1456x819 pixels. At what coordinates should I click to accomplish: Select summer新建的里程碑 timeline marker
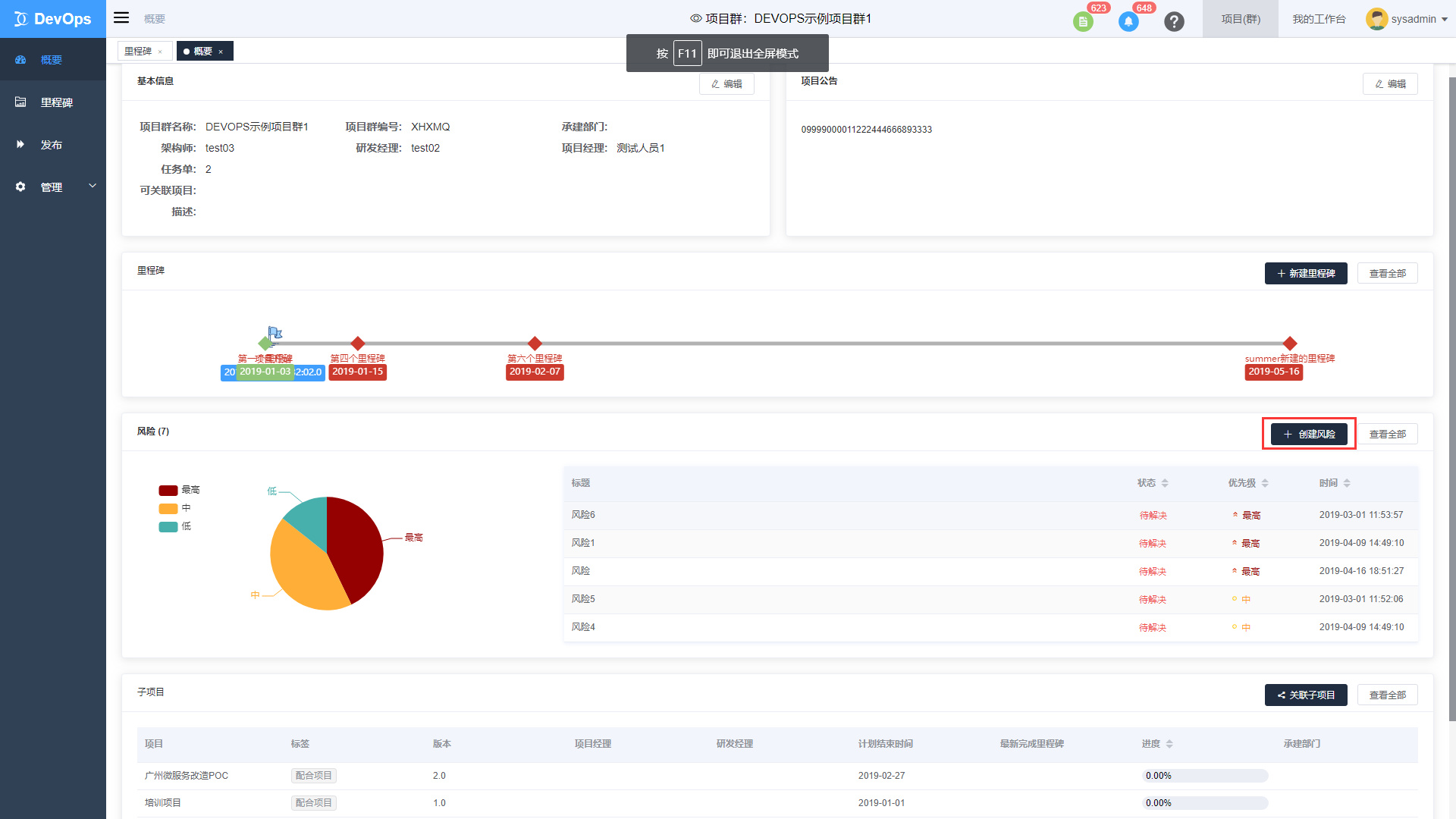click(x=1290, y=344)
